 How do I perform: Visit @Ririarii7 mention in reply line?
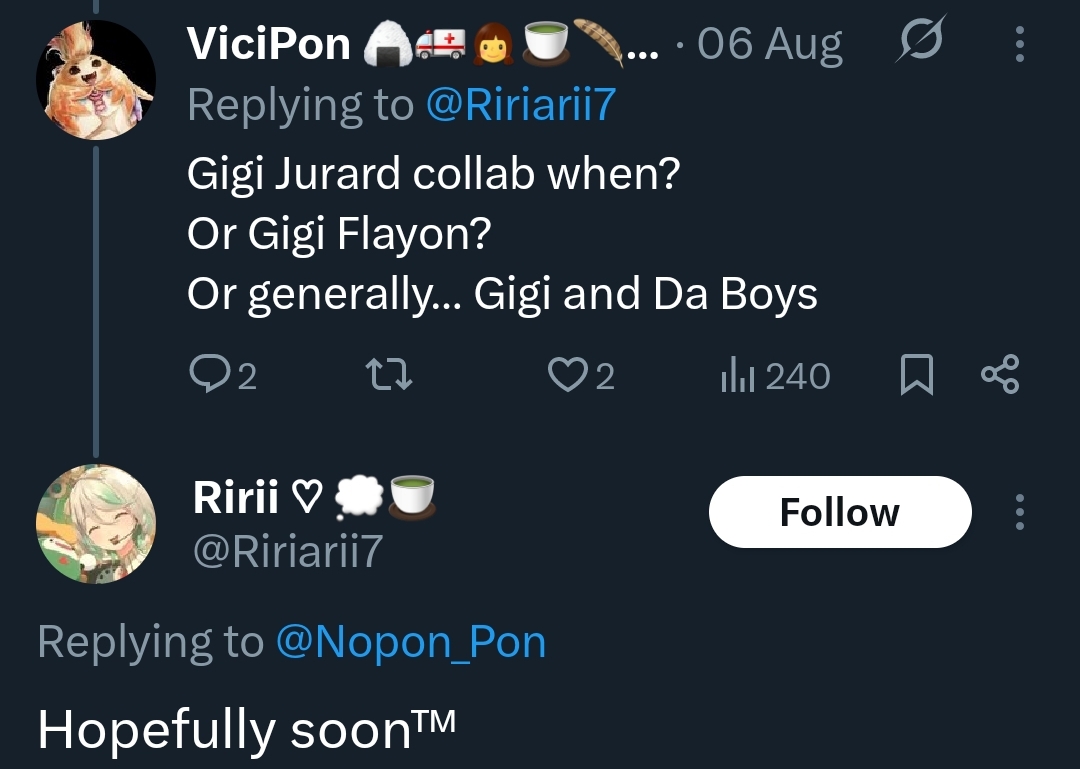pos(521,105)
